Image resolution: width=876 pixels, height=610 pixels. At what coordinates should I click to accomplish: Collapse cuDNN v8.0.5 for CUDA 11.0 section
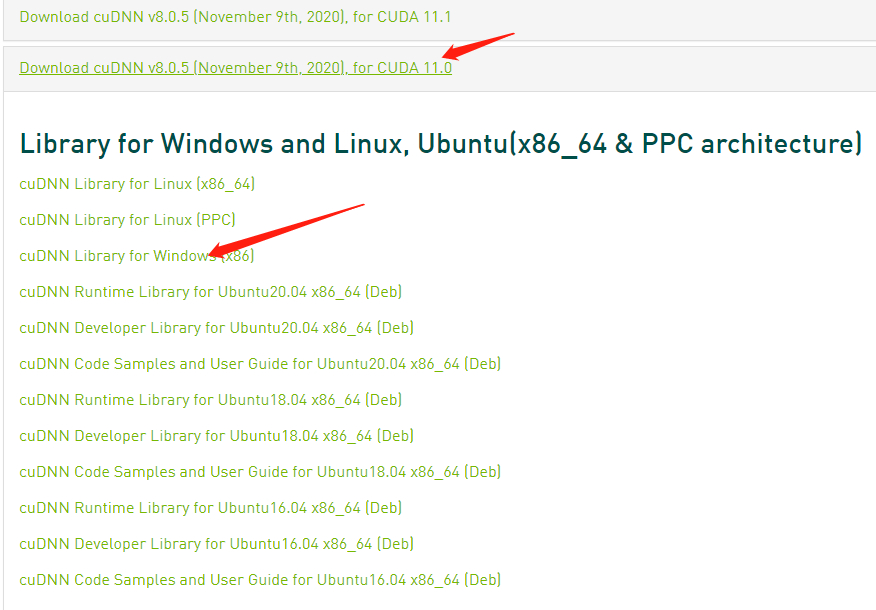[x=235, y=68]
